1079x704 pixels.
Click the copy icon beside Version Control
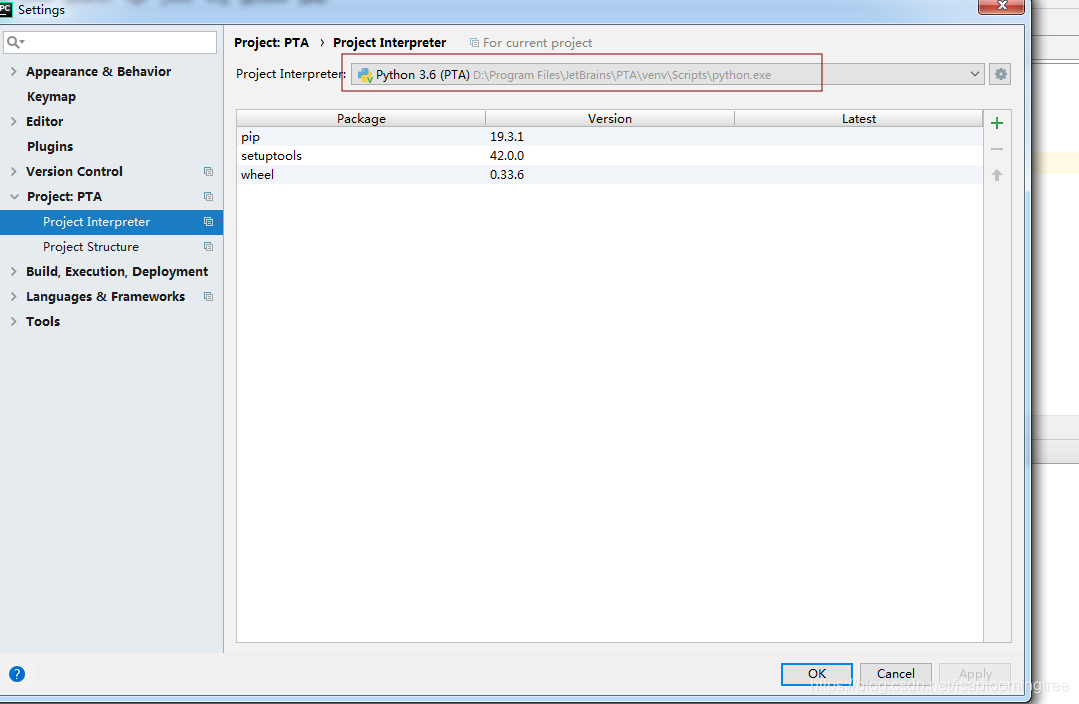(x=209, y=171)
